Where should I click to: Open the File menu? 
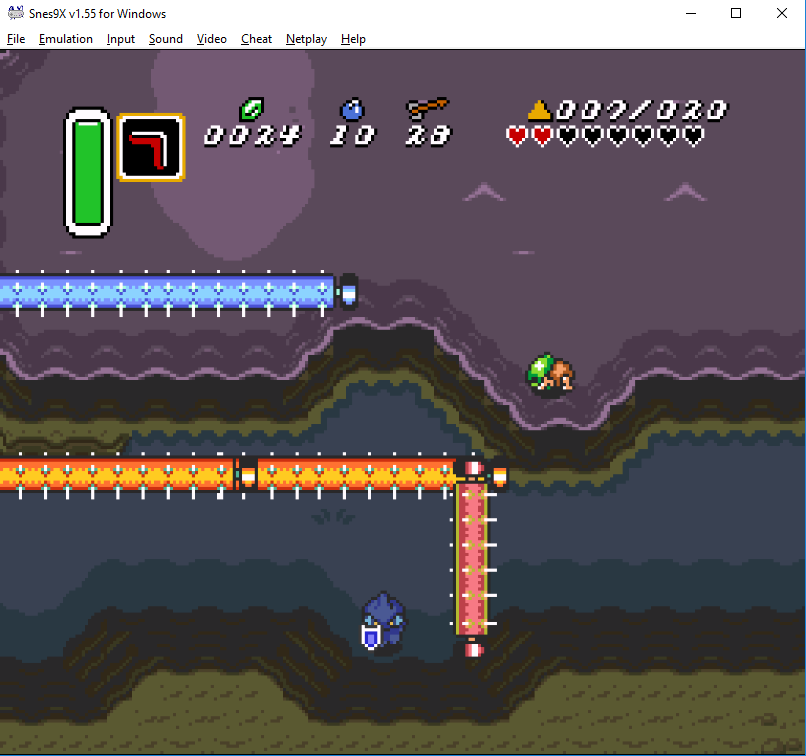coord(16,39)
